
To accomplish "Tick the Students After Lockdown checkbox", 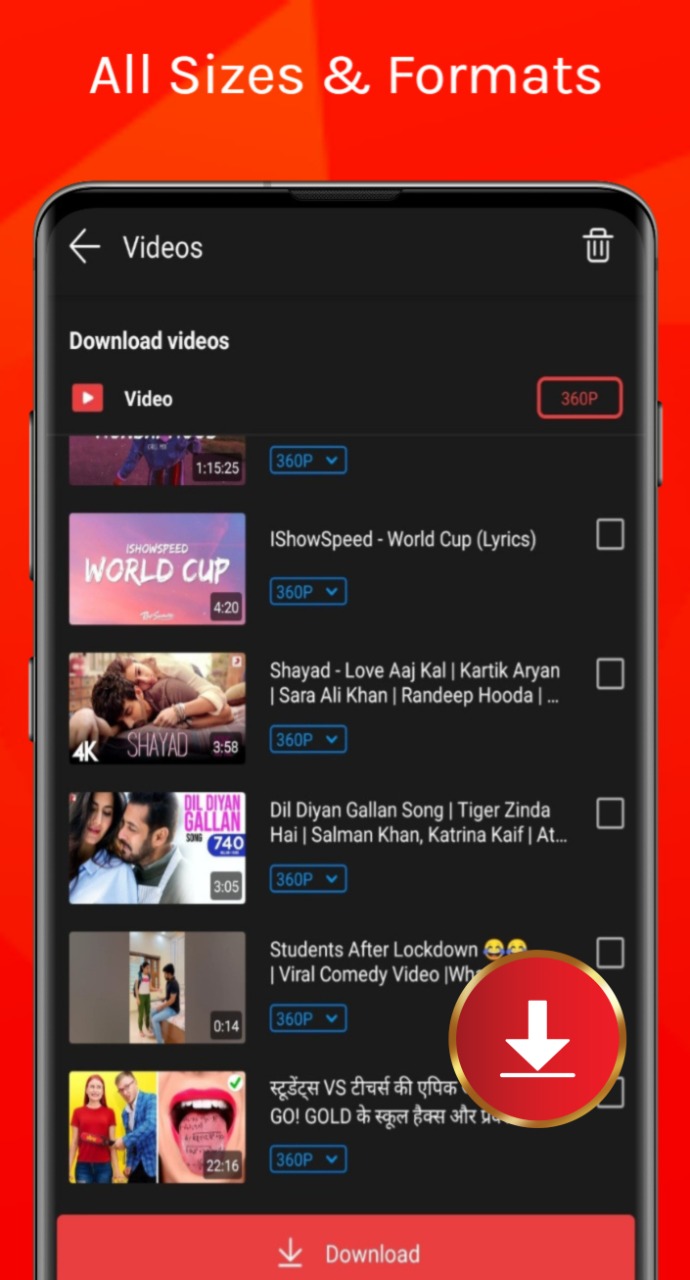I will (x=610, y=953).
